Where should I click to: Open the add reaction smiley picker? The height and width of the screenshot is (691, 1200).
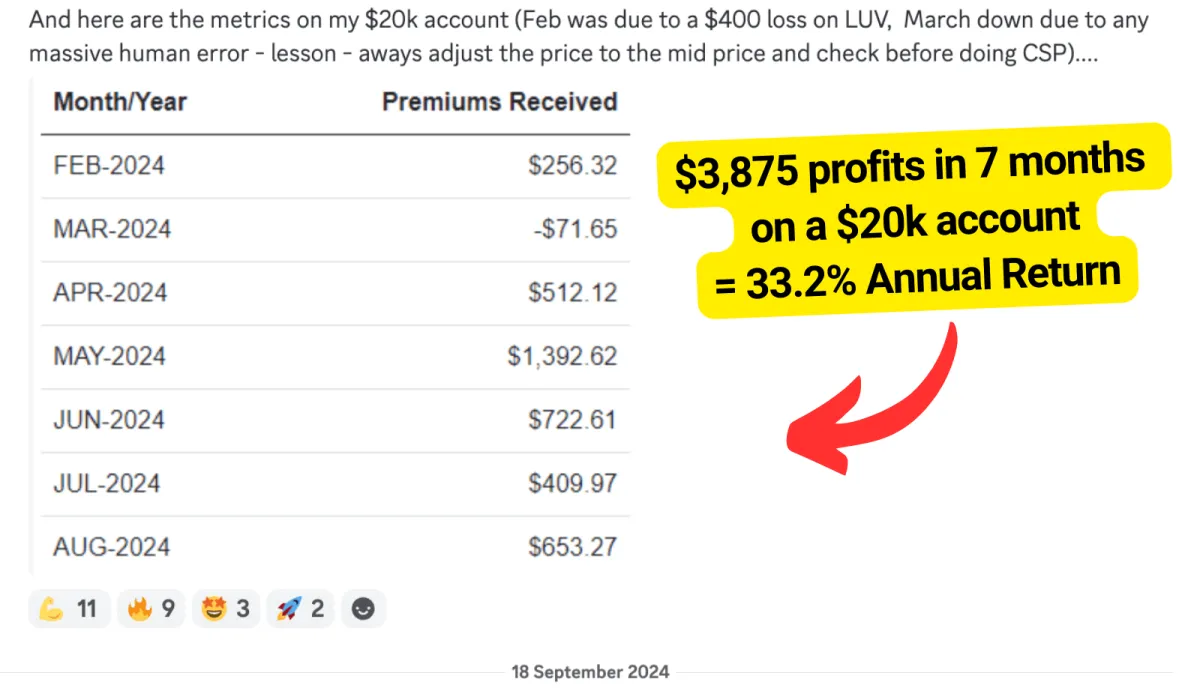tap(363, 608)
